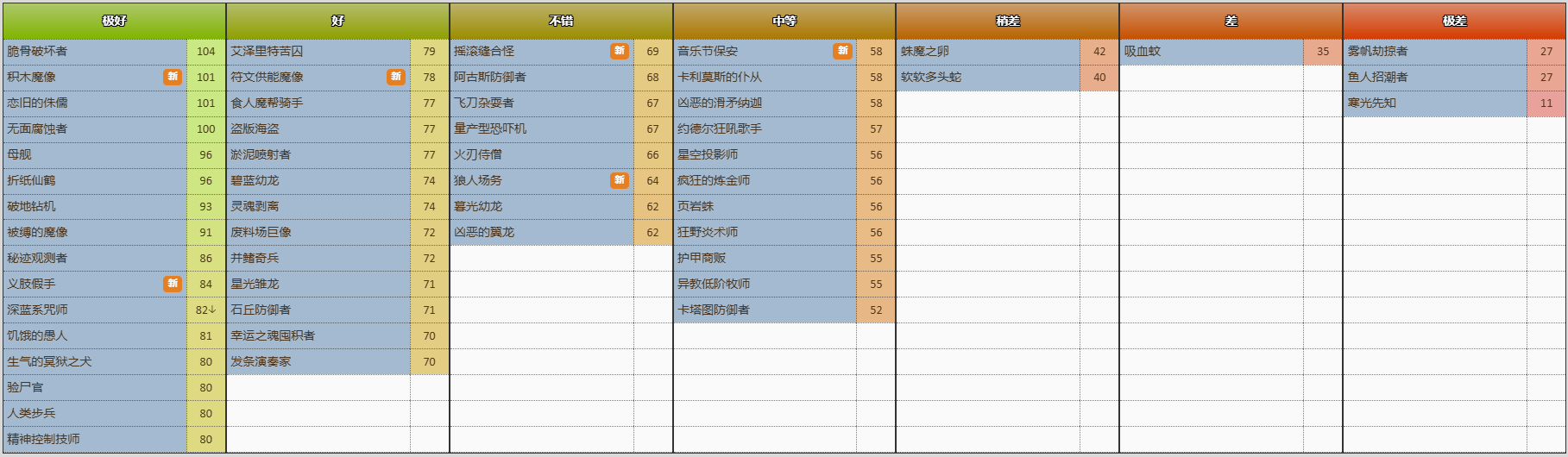Click the 新 badge next to 义肢假手
Image resolution: width=1568 pixels, height=457 pixels.
173,284
